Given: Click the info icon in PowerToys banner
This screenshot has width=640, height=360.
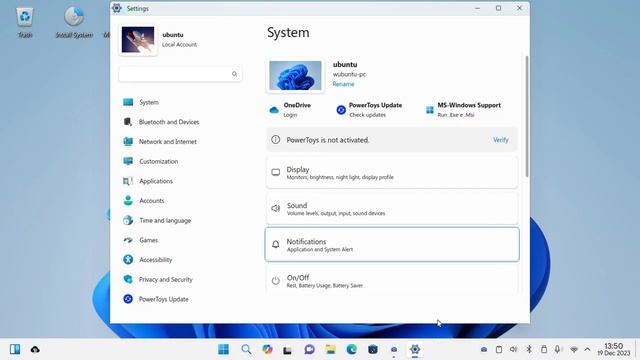Looking at the screenshot, I should [276, 140].
